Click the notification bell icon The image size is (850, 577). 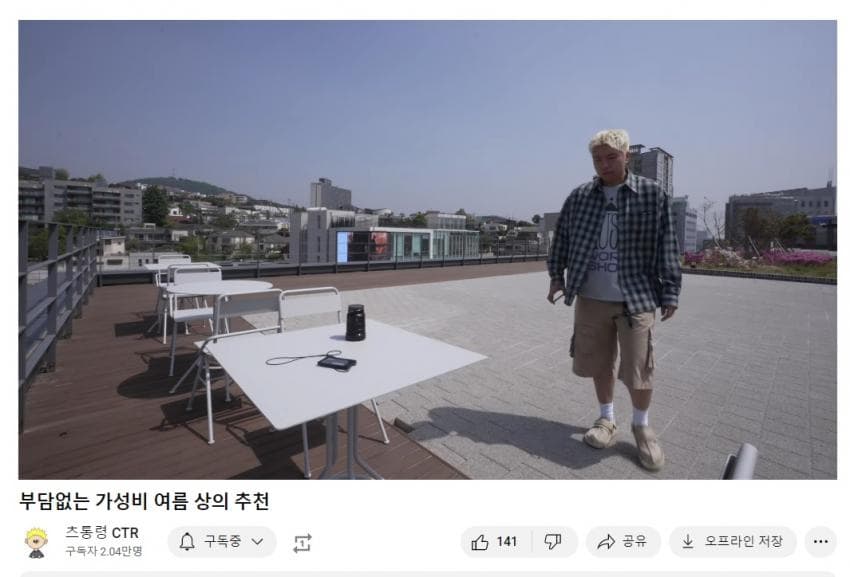pyautogui.click(x=187, y=541)
